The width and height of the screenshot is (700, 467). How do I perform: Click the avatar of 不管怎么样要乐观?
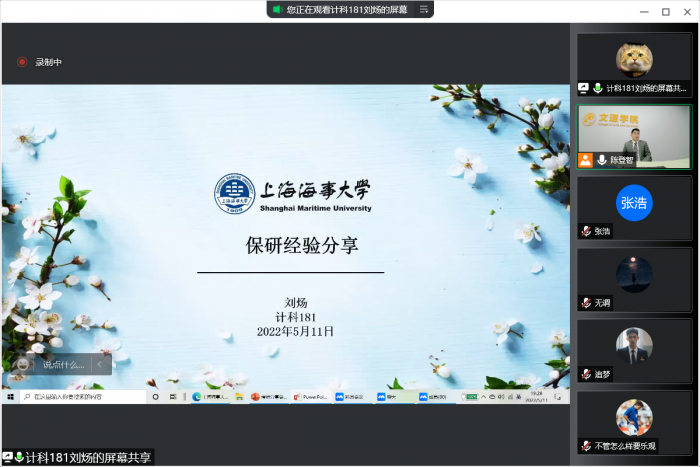click(x=634, y=417)
